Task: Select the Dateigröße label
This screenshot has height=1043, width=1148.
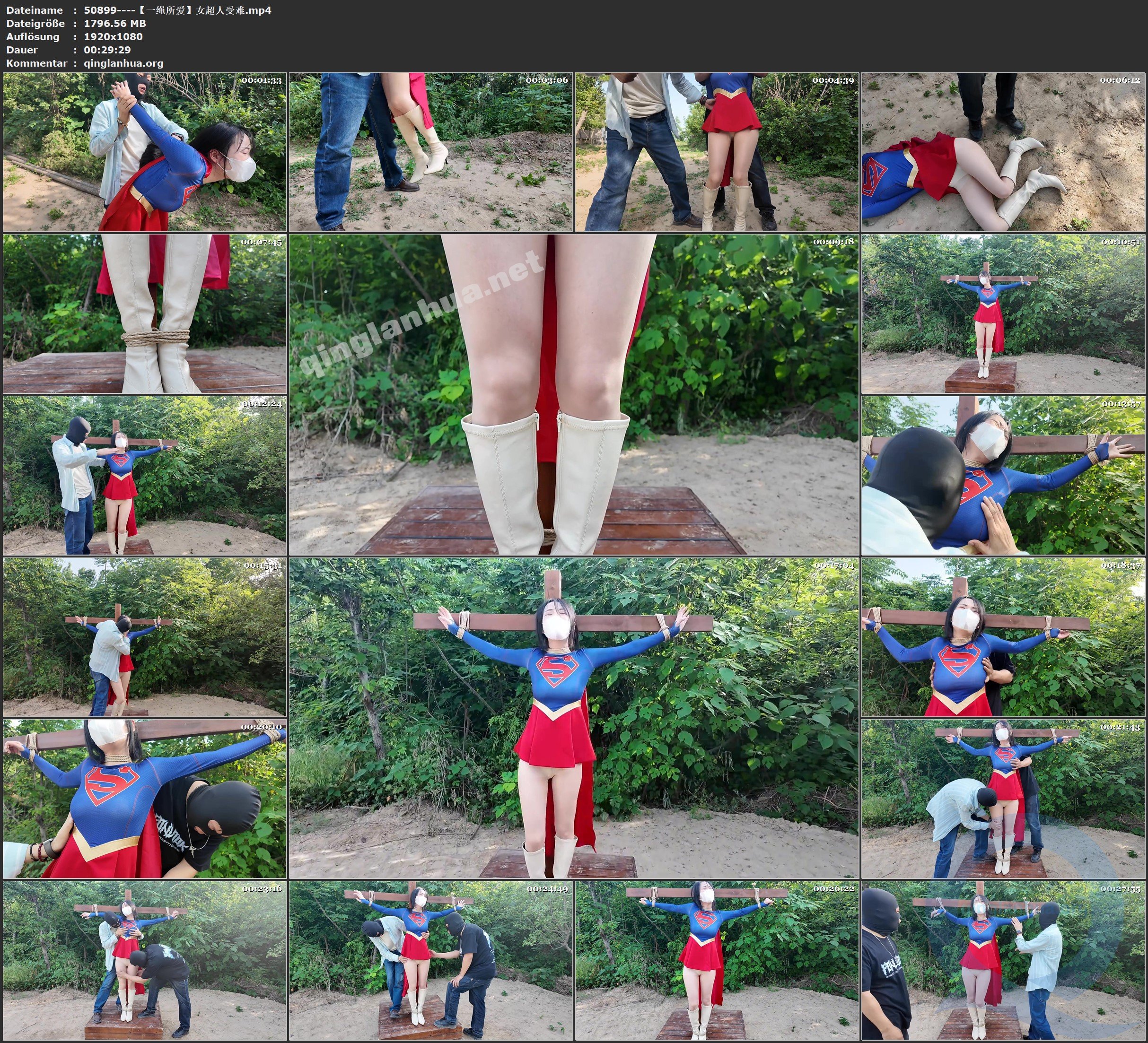Action: 36,23
